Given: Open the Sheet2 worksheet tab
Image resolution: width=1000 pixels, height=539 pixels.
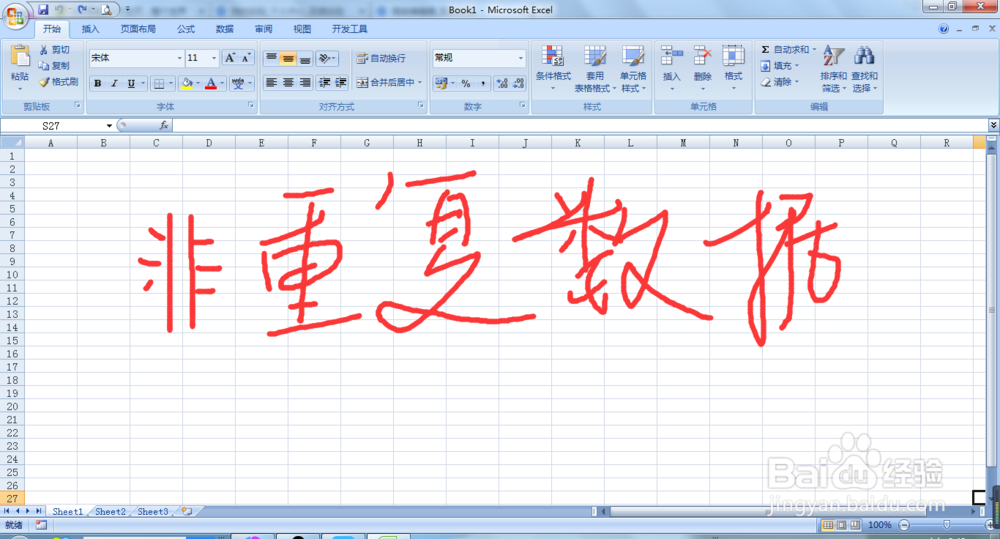Looking at the screenshot, I should click(110, 512).
